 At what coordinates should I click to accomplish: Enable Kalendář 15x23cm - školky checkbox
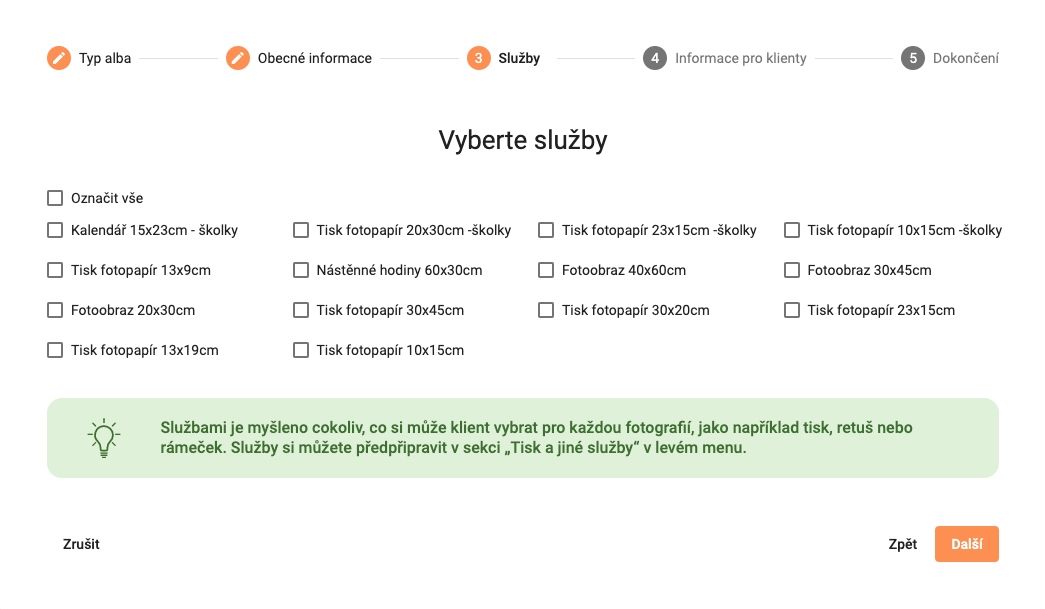click(x=55, y=230)
